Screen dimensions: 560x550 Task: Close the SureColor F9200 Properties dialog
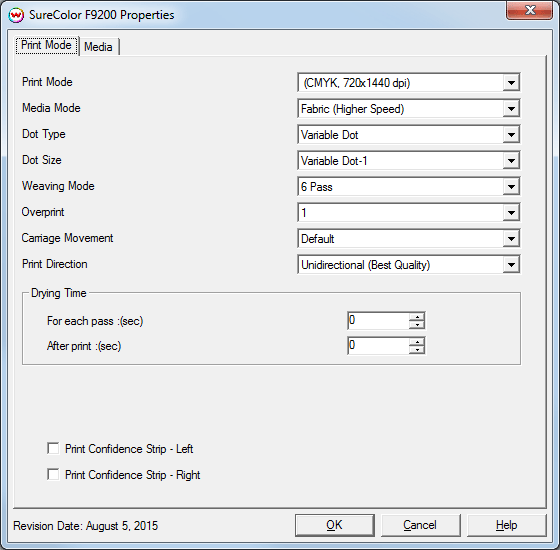click(530, 10)
